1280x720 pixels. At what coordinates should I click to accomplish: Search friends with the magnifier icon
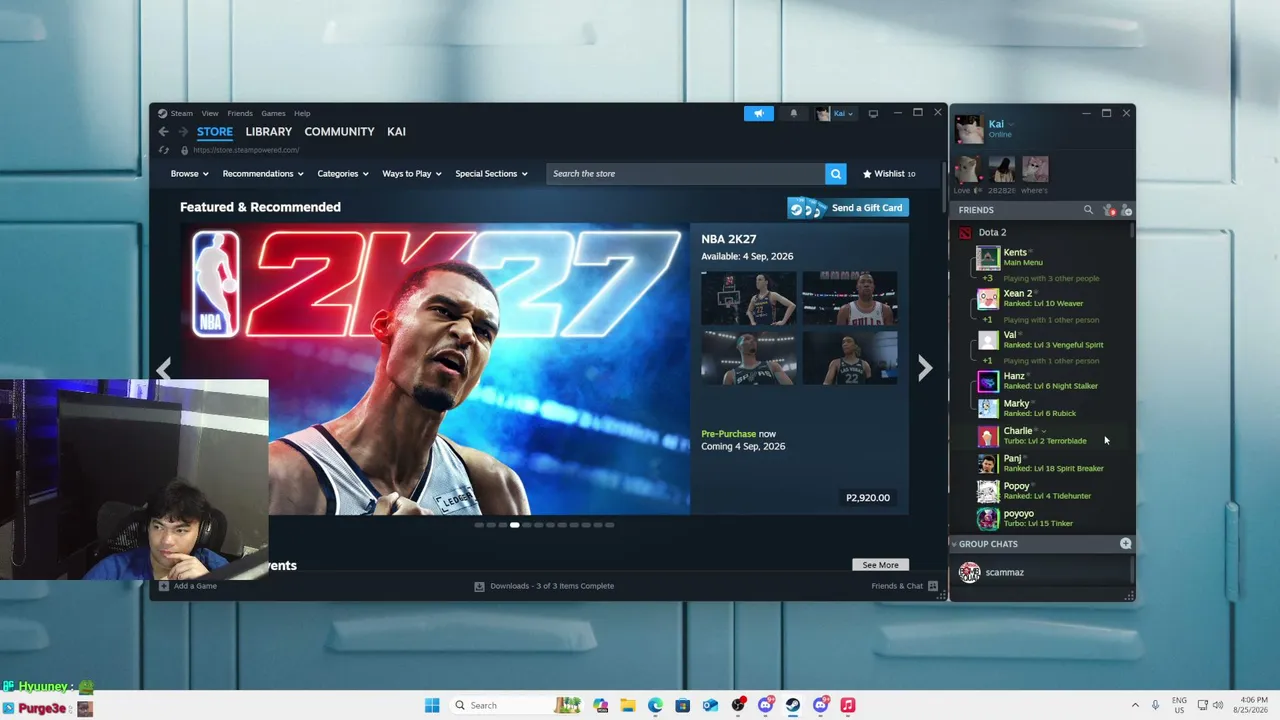pos(1088,210)
